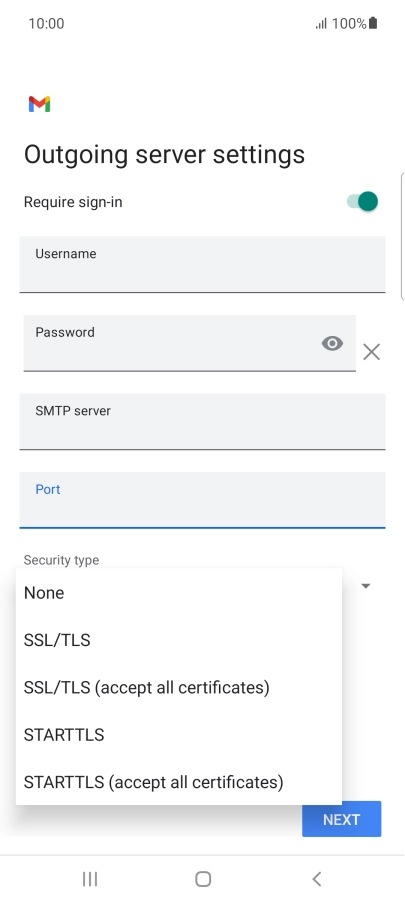This screenshot has height=902, width=405.
Task: Tap the battery status icon
Action: [373, 23]
